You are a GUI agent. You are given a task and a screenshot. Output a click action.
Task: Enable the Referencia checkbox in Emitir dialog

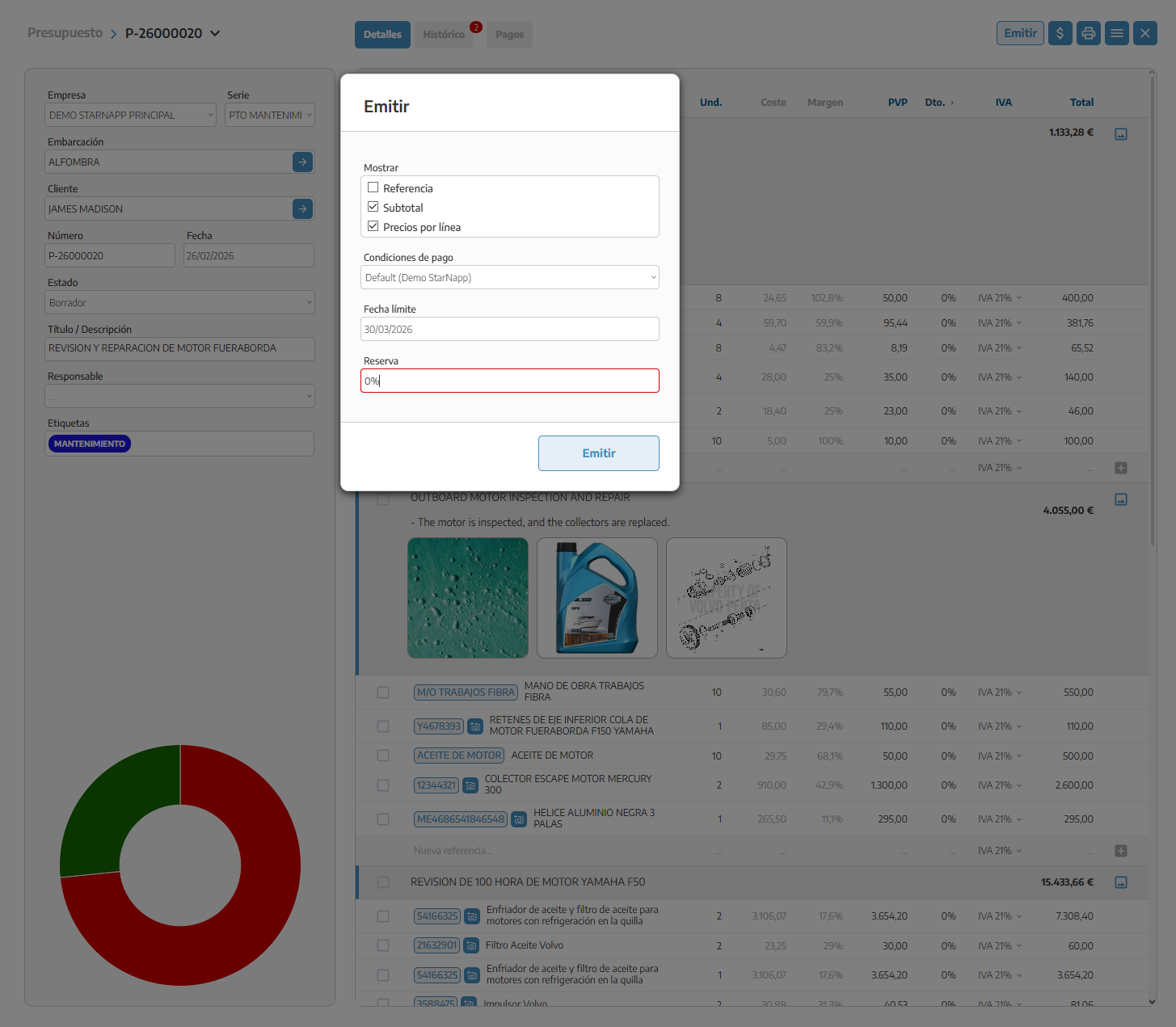[373, 187]
